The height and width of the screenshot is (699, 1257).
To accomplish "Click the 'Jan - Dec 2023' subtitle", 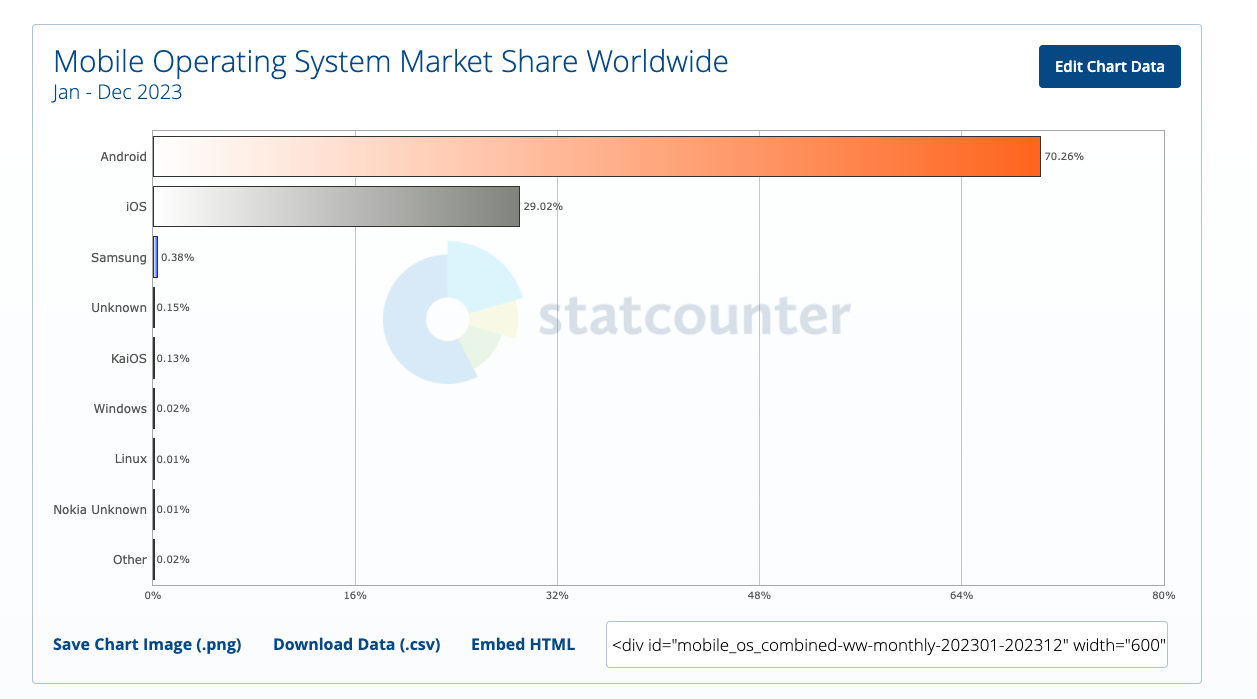I will pyautogui.click(x=117, y=92).
